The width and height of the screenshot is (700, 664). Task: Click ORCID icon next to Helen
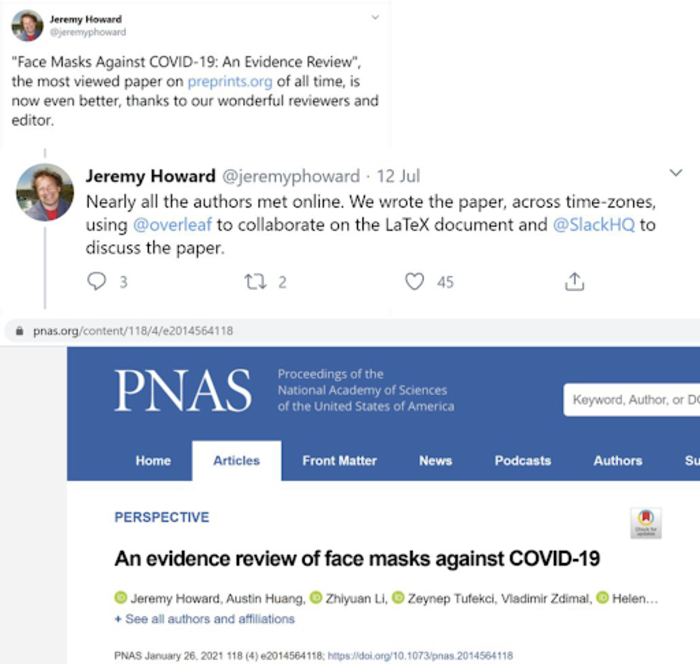(x=603, y=597)
